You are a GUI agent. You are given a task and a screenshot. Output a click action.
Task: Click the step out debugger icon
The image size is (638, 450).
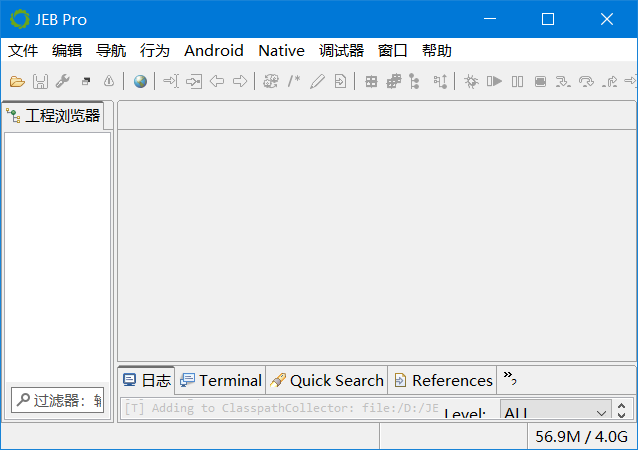(x=609, y=82)
